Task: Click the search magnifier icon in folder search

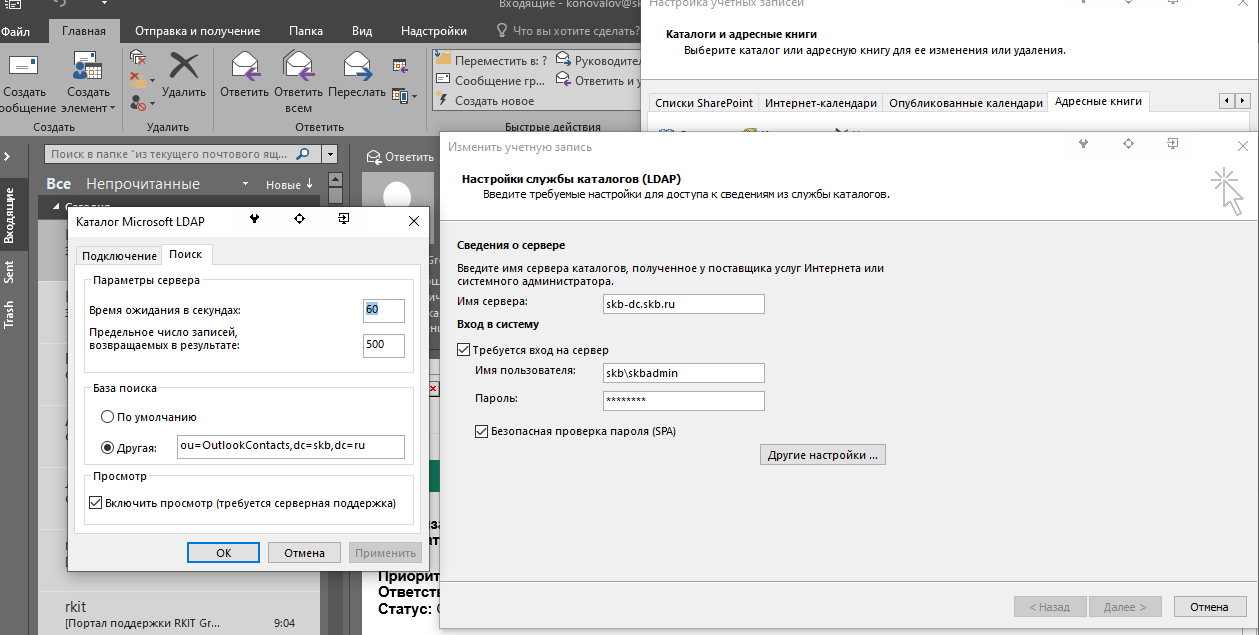Action: tap(303, 155)
